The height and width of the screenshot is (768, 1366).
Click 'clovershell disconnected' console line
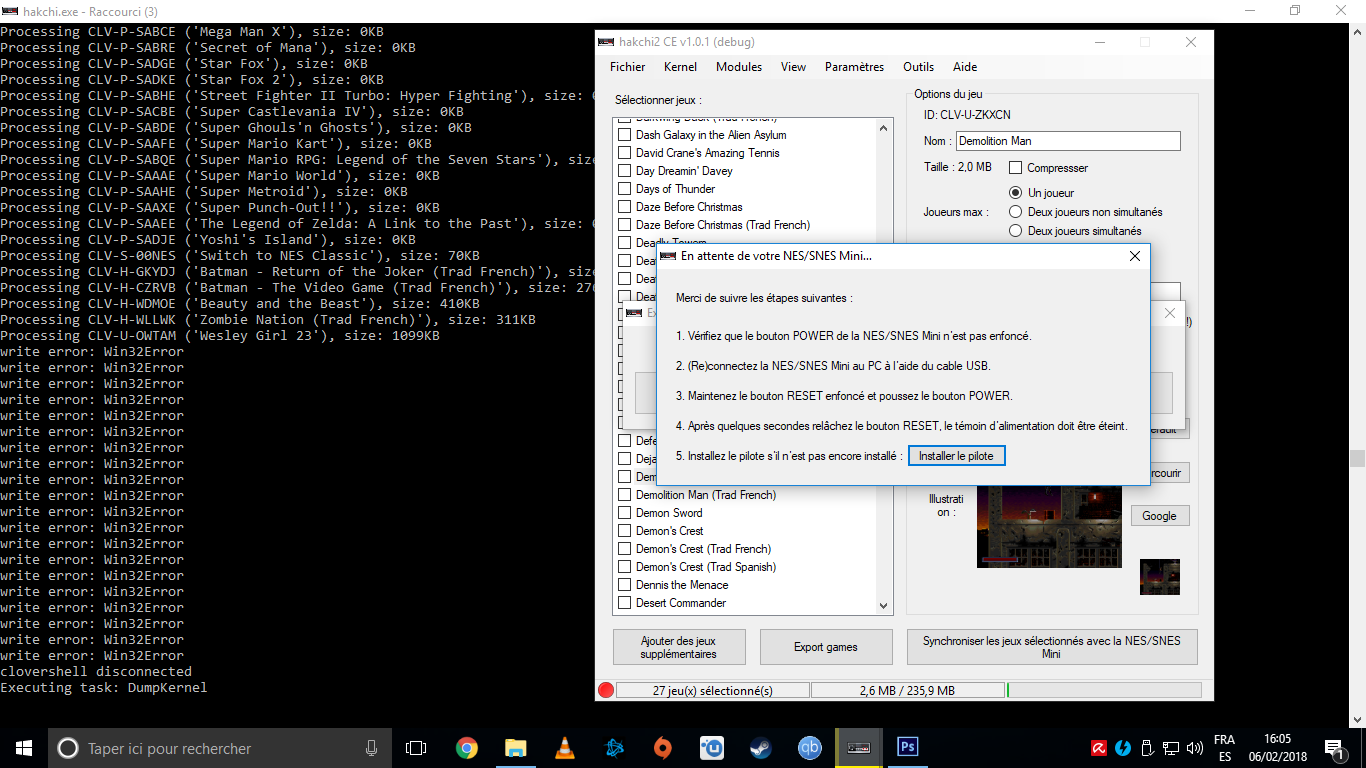[96, 672]
